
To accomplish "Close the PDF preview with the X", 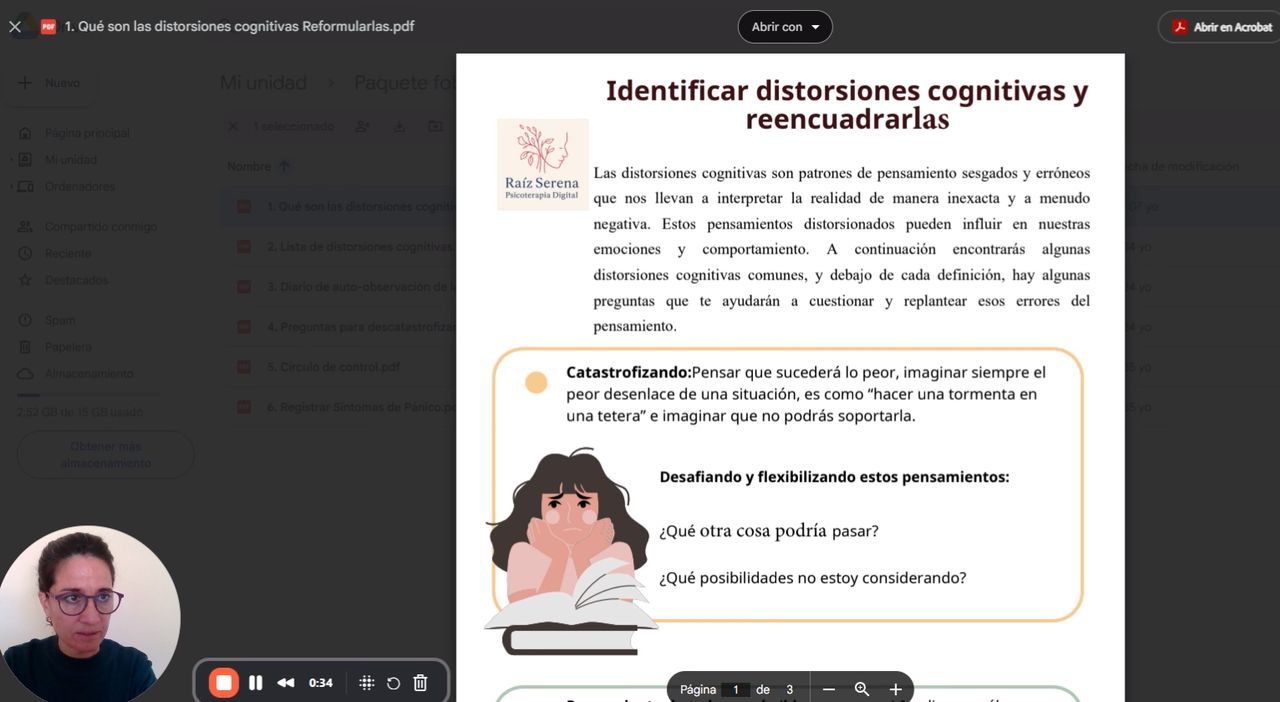I will [x=15, y=27].
